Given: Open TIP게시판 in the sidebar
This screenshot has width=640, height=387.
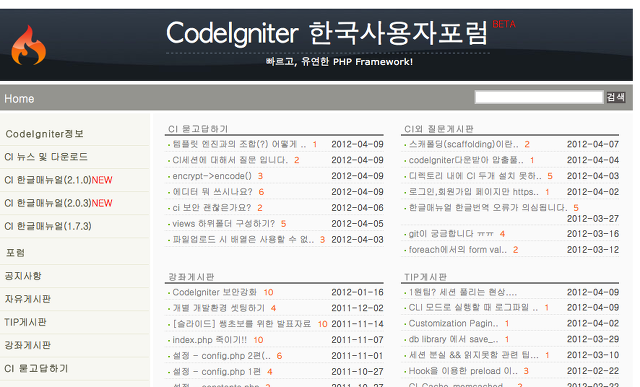Looking at the screenshot, I should coord(25,322).
